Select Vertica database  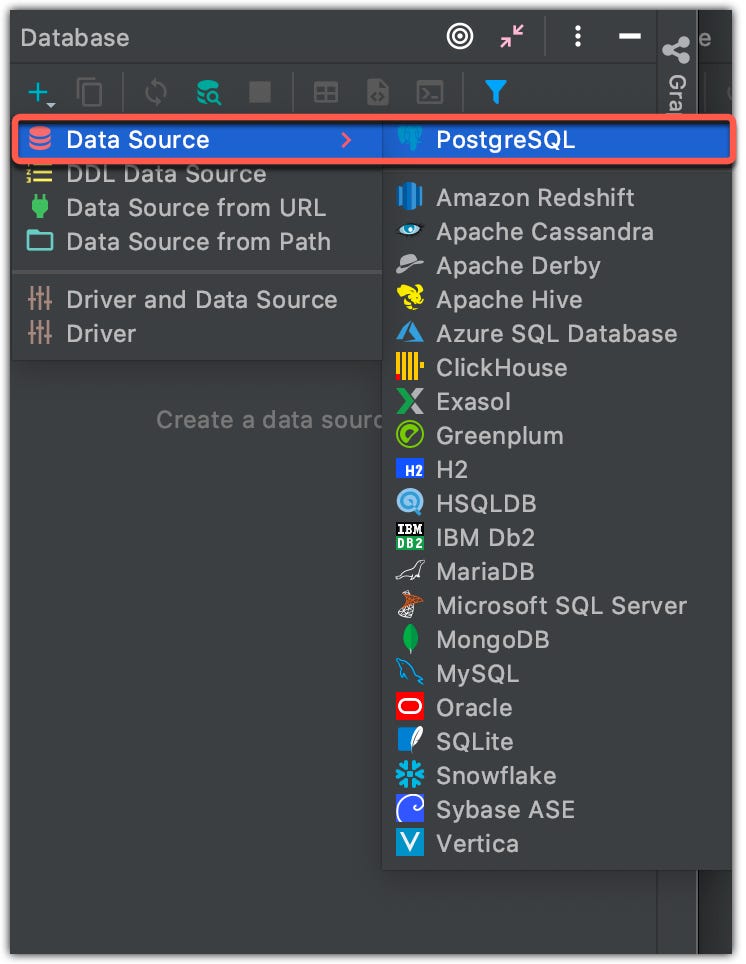pos(556,844)
